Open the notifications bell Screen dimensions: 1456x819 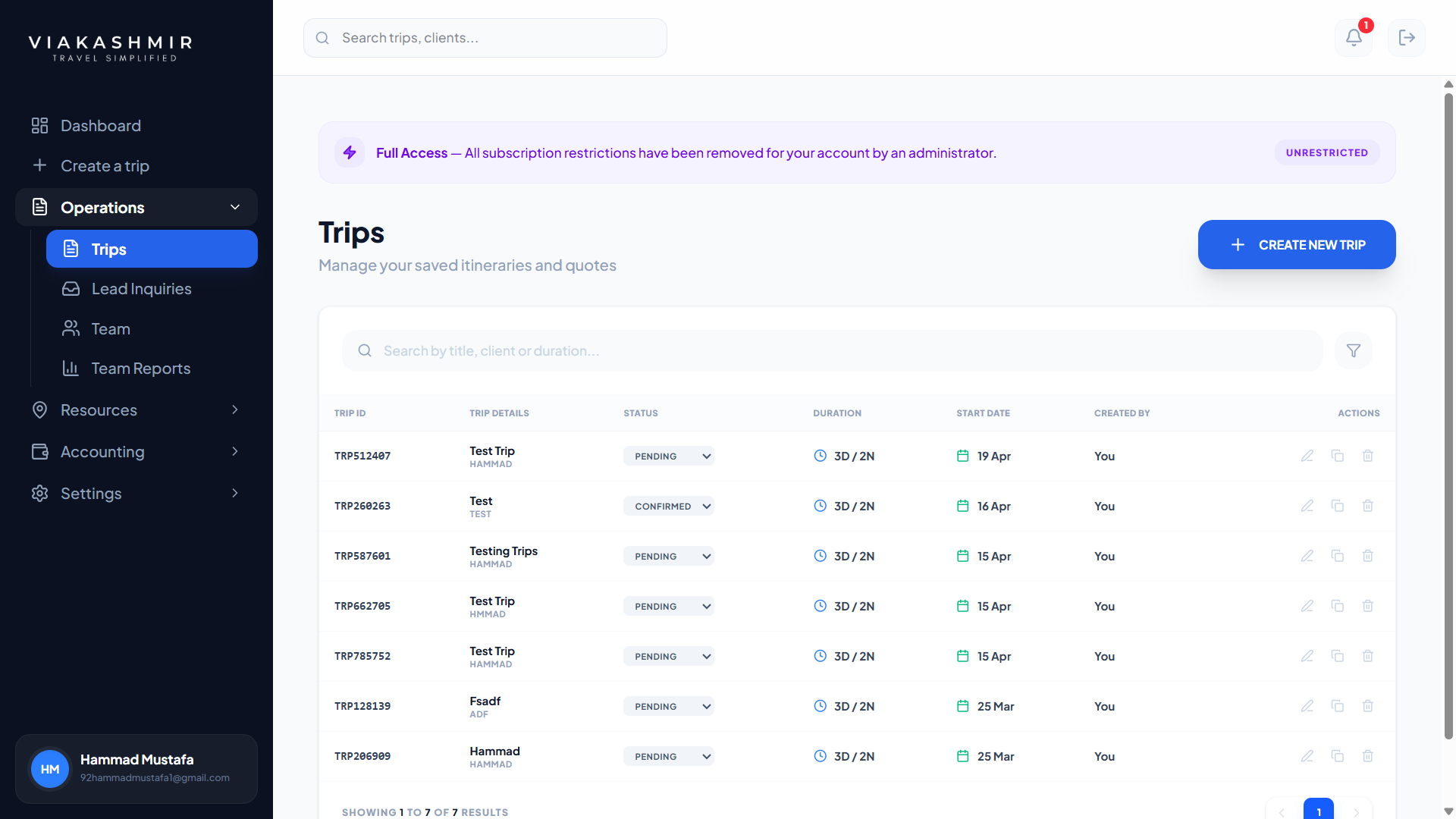click(x=1354, y=37)
